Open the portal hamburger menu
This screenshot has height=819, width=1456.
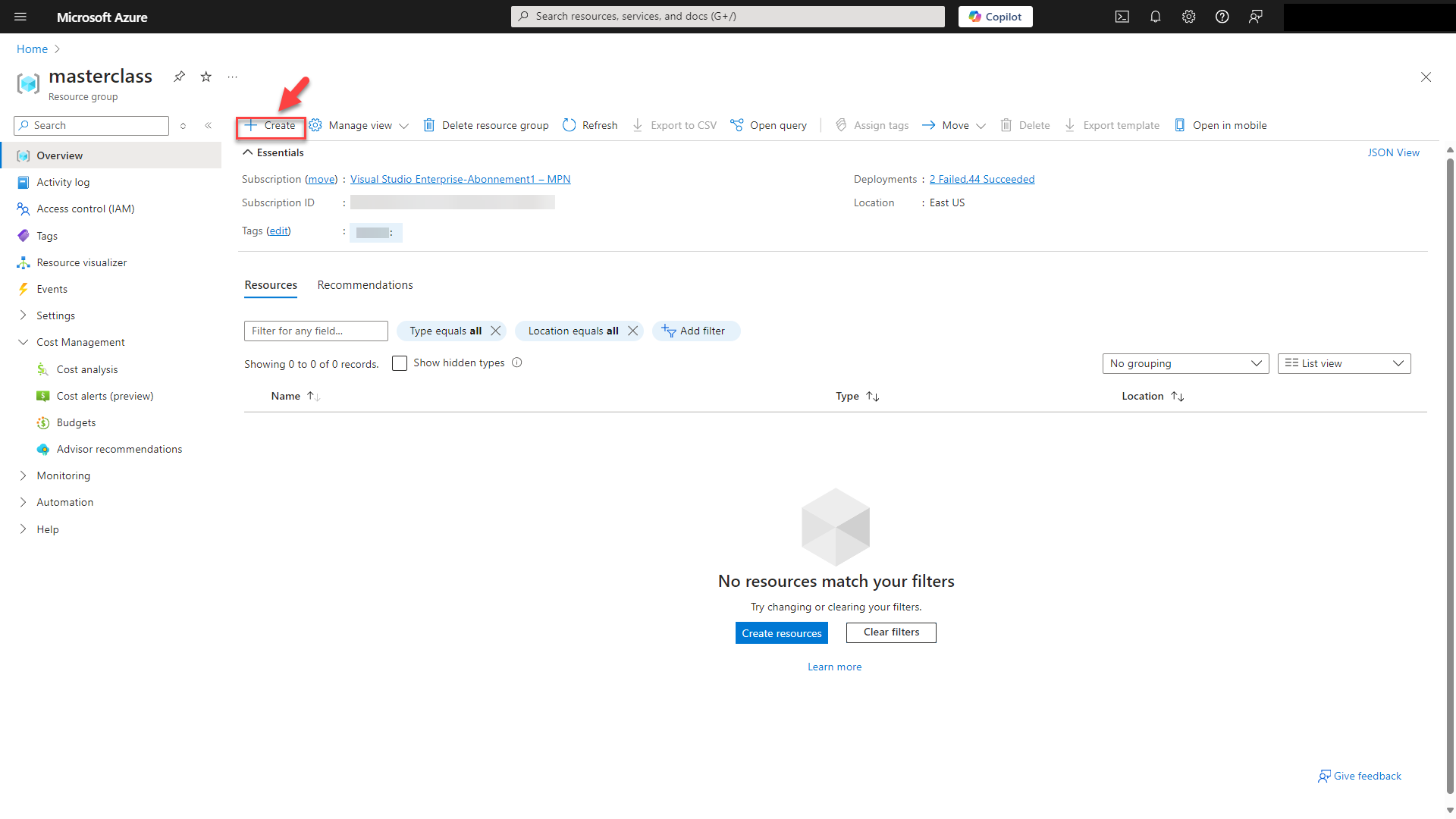click(x=20, y=17)
